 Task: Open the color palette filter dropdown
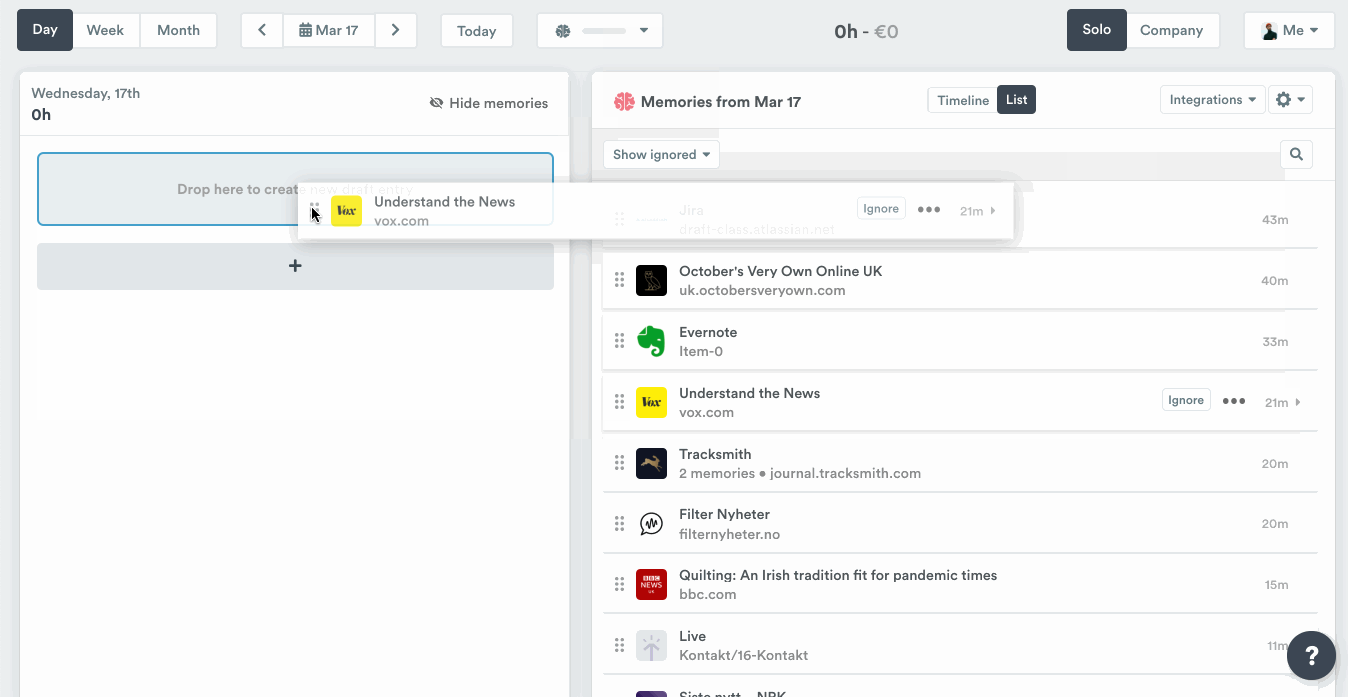click(x=600, y=31)
